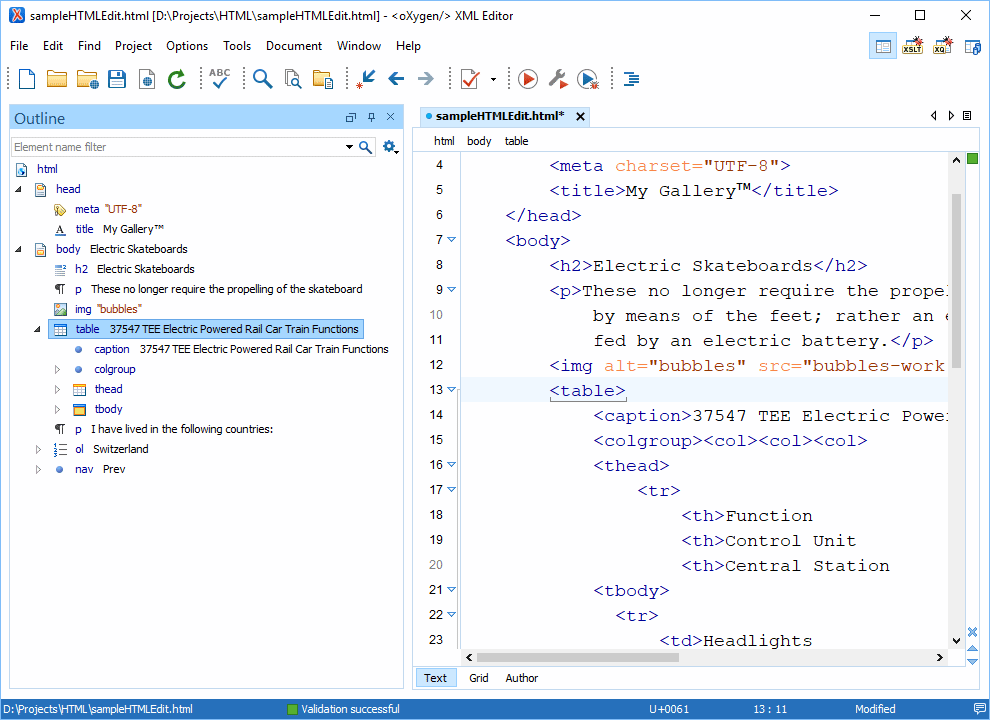Format and indent document icon

[x=631, y=79]
